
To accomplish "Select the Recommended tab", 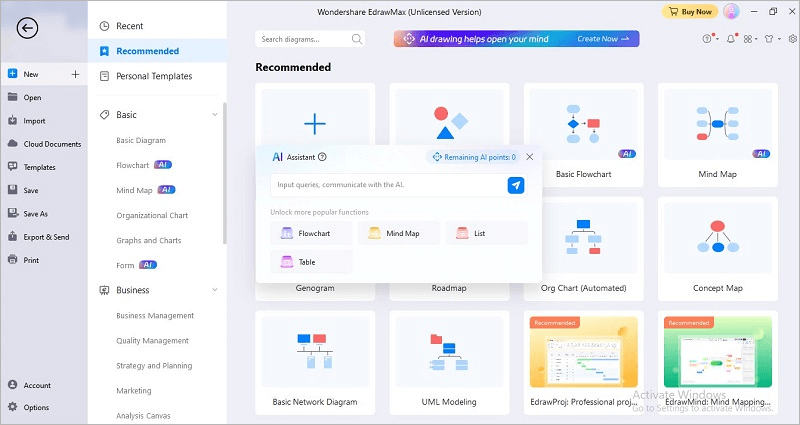I will tap(157, 51).
